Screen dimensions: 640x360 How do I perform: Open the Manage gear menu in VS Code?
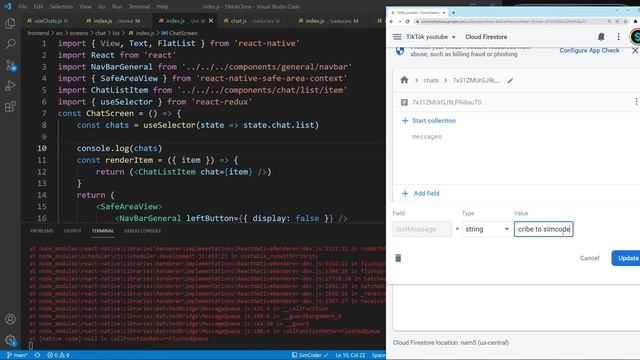(10, 340)
